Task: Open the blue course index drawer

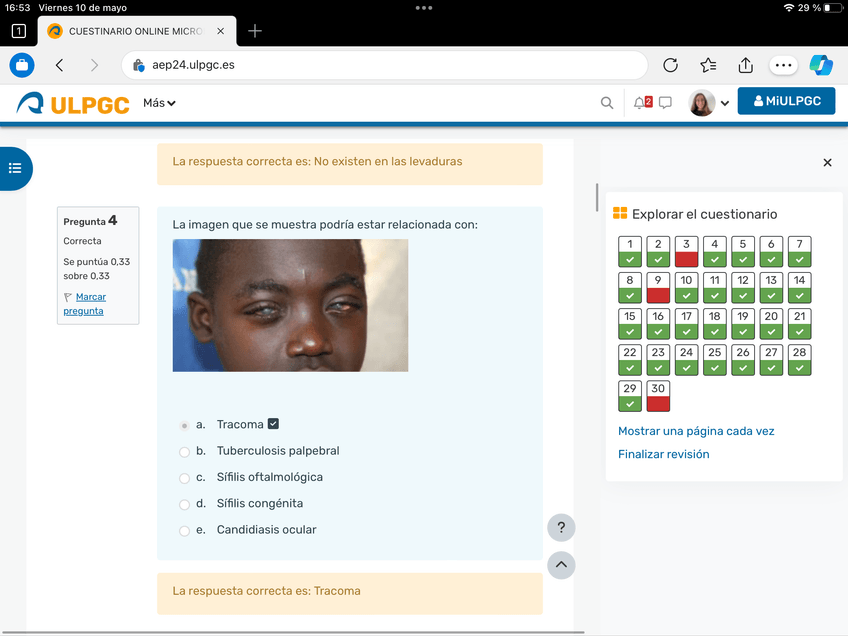Action: (15, 168)
